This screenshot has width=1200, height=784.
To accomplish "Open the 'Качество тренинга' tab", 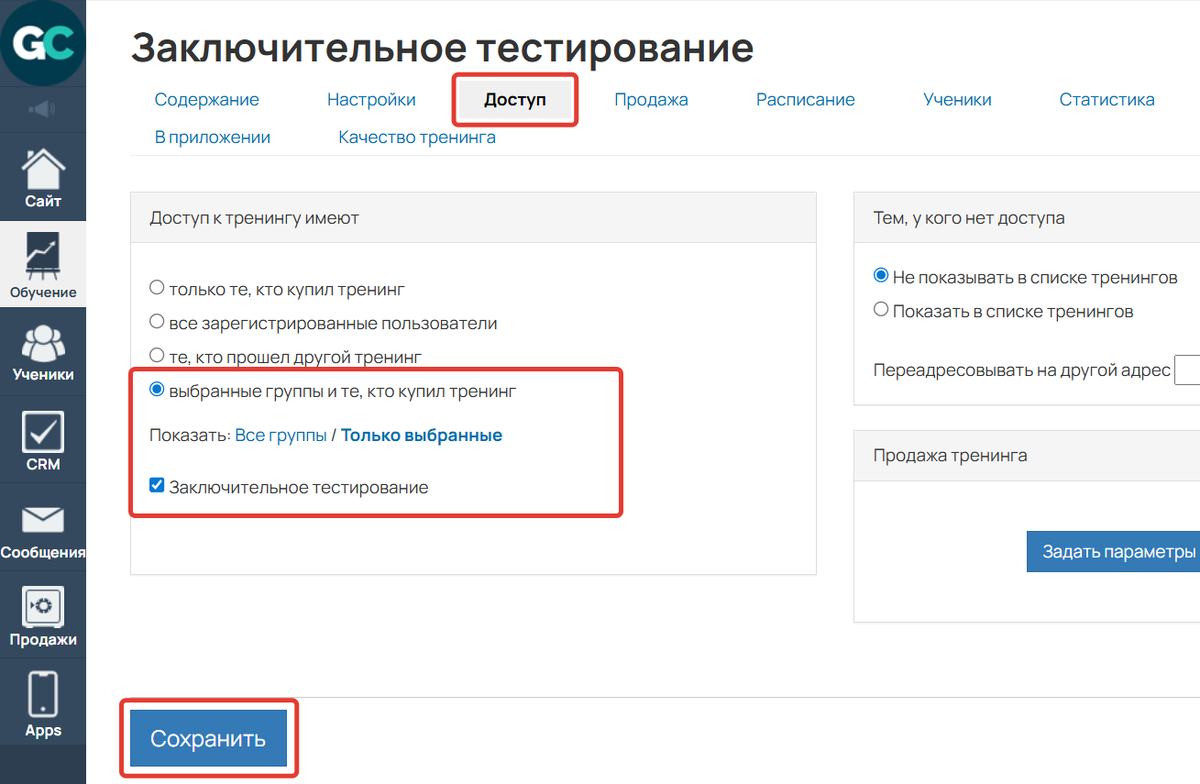I will (x=416, y=137).
